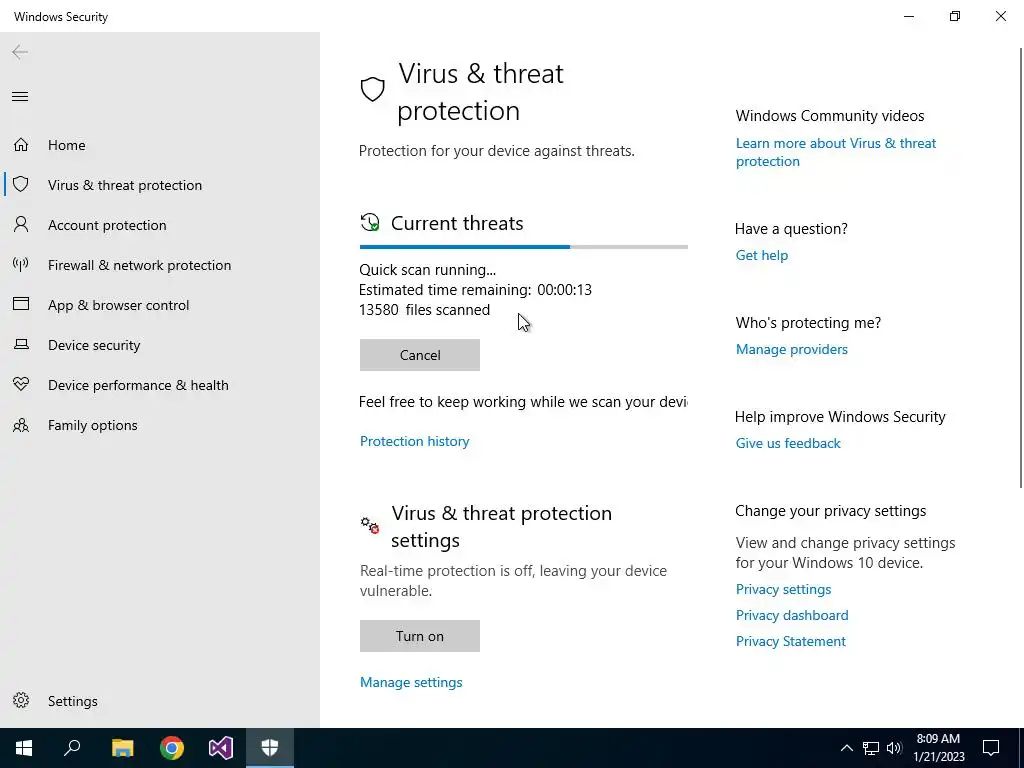
Task: Click the Firewall & network antenna icon
Action: pos(21,264)
